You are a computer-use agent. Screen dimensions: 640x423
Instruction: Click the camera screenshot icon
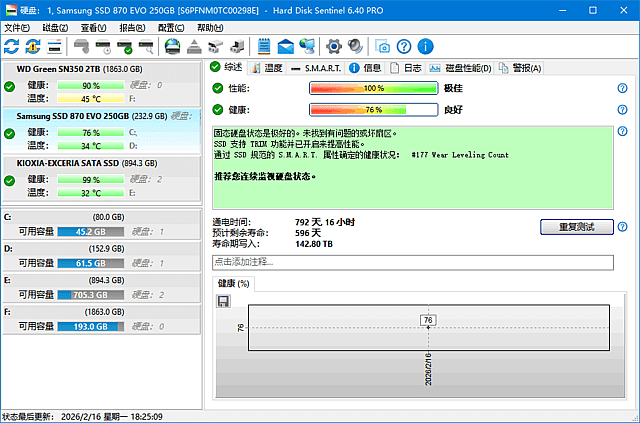click(x=383, y=46)
